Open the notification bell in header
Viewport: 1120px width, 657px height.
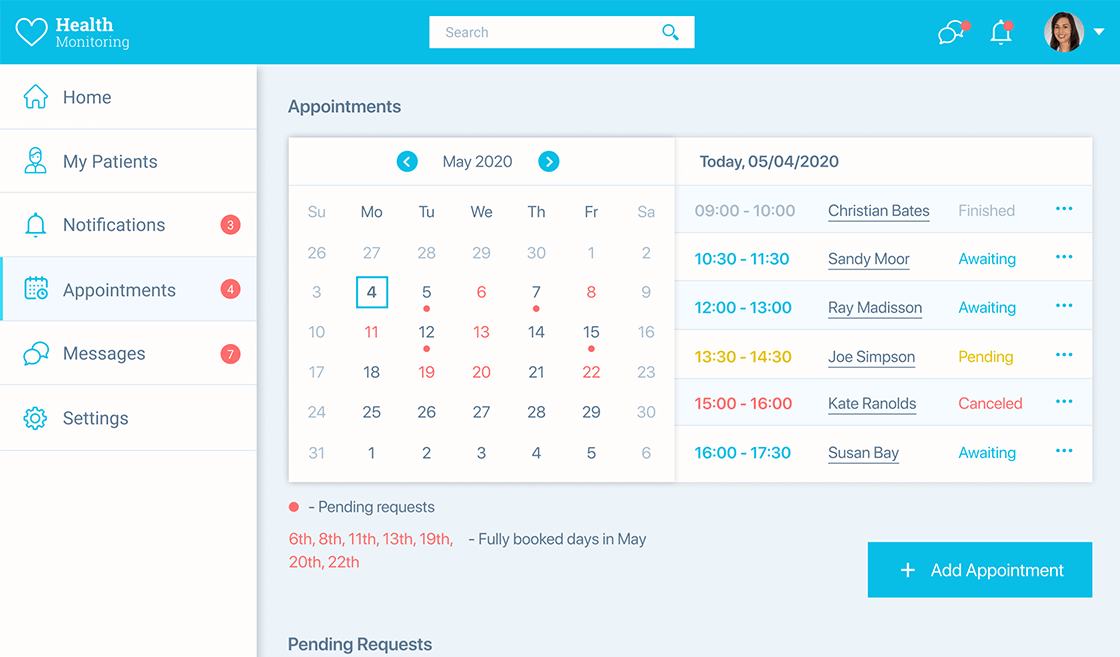click(1001, 32)
